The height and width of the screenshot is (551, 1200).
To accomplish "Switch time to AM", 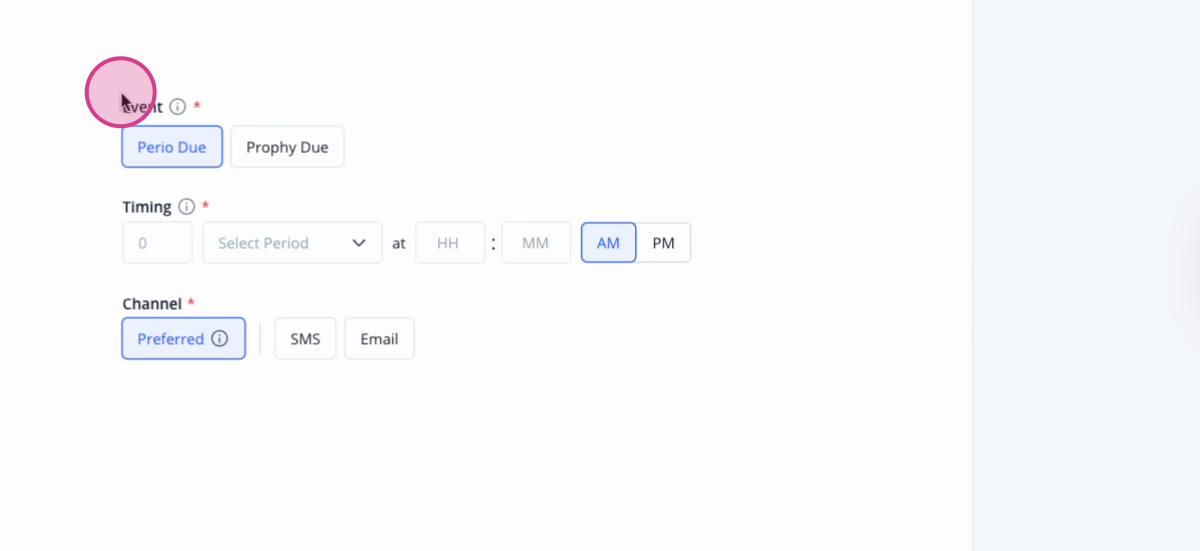I will [608, 243].
